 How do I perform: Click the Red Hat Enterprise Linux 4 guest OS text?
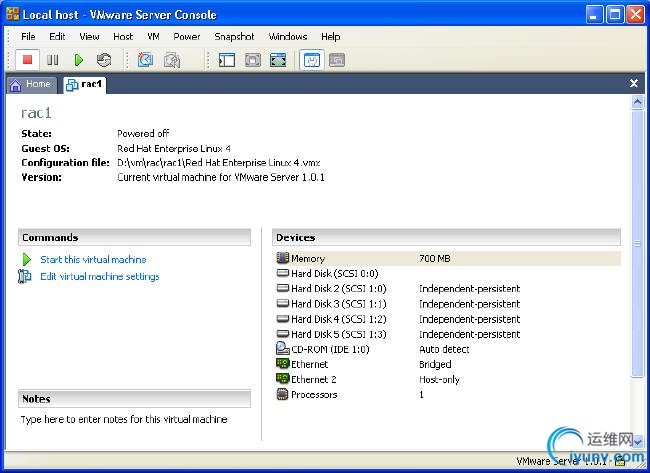(x=174, y=148)
